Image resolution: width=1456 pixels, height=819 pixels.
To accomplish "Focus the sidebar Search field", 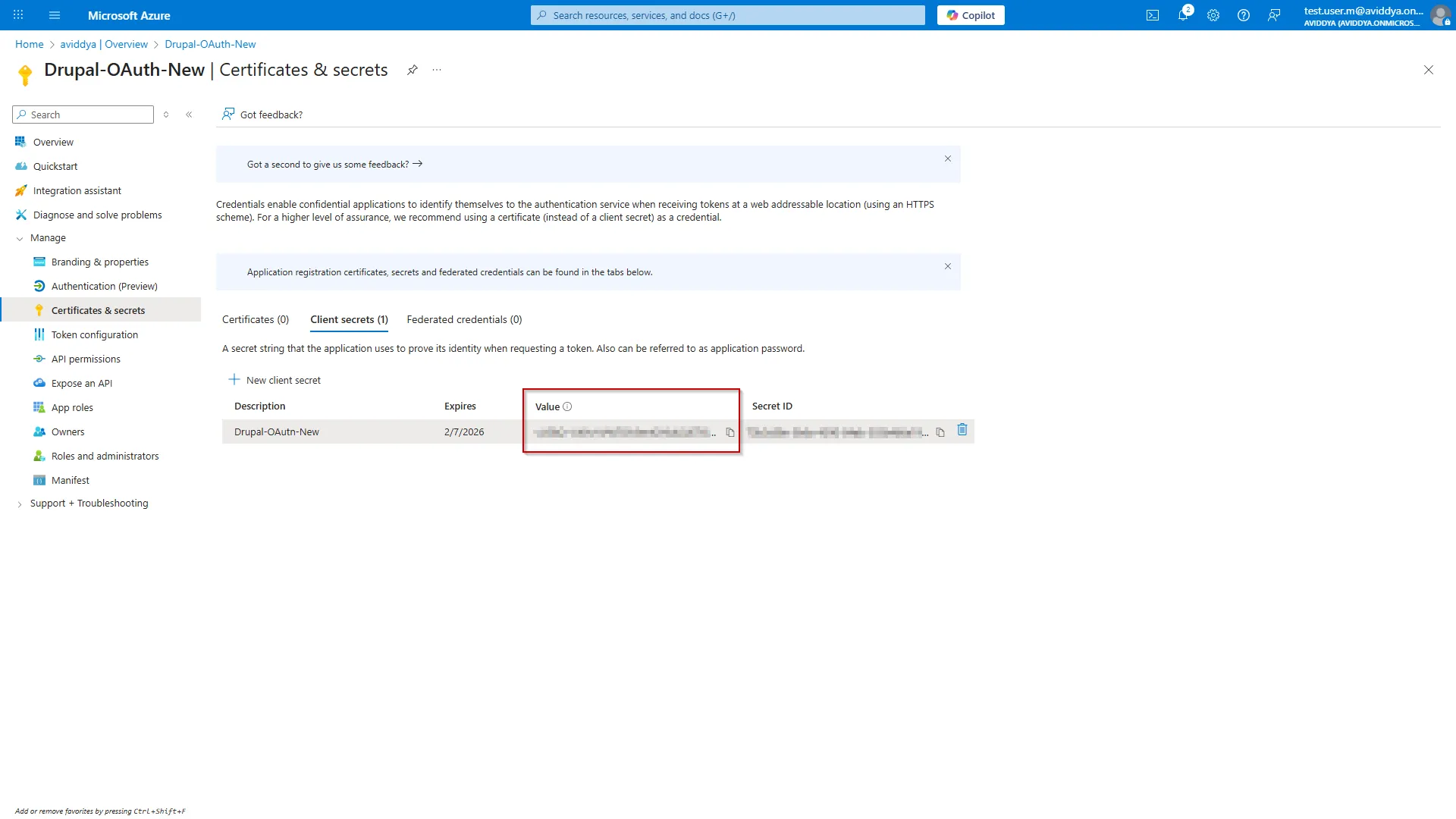I will pyautogui.click(x=83, y=115).
